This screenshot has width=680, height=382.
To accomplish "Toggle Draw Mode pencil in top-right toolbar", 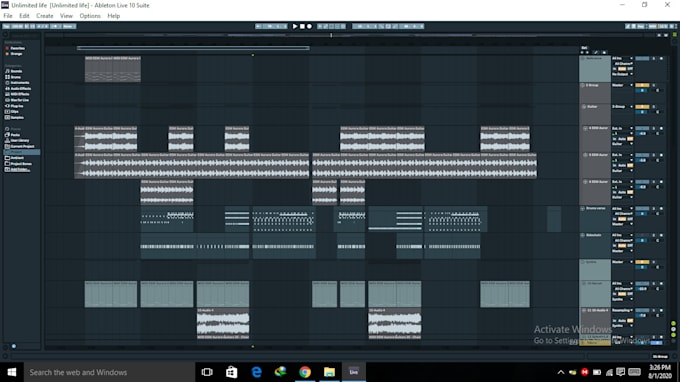I will pyautogui.click(x=628, y=26).
